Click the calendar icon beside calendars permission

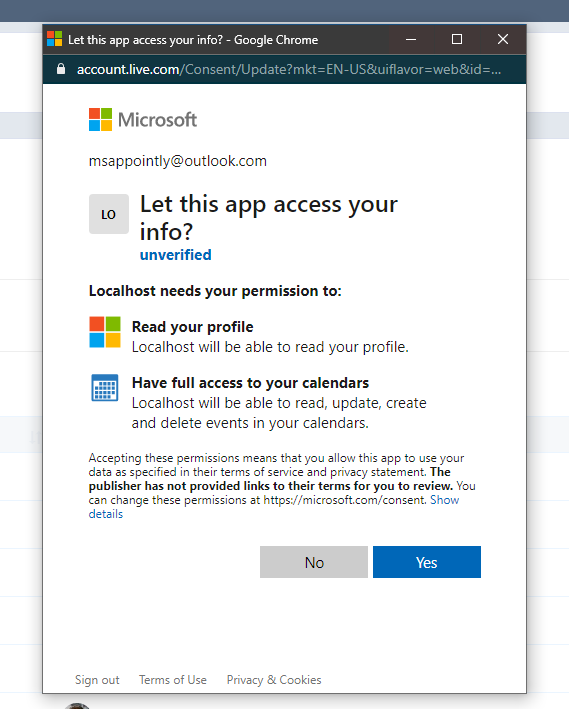(x=105, y=388)
